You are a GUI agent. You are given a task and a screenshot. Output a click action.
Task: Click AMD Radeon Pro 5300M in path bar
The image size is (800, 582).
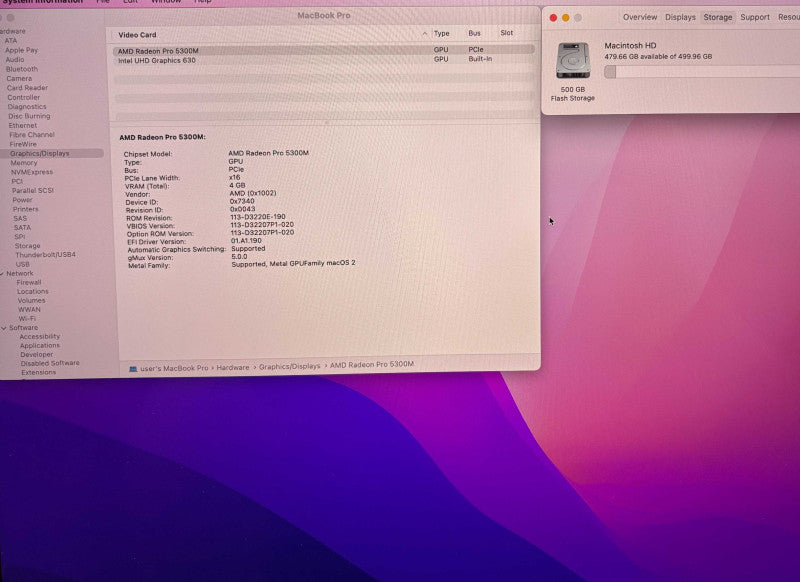[372, 364]
